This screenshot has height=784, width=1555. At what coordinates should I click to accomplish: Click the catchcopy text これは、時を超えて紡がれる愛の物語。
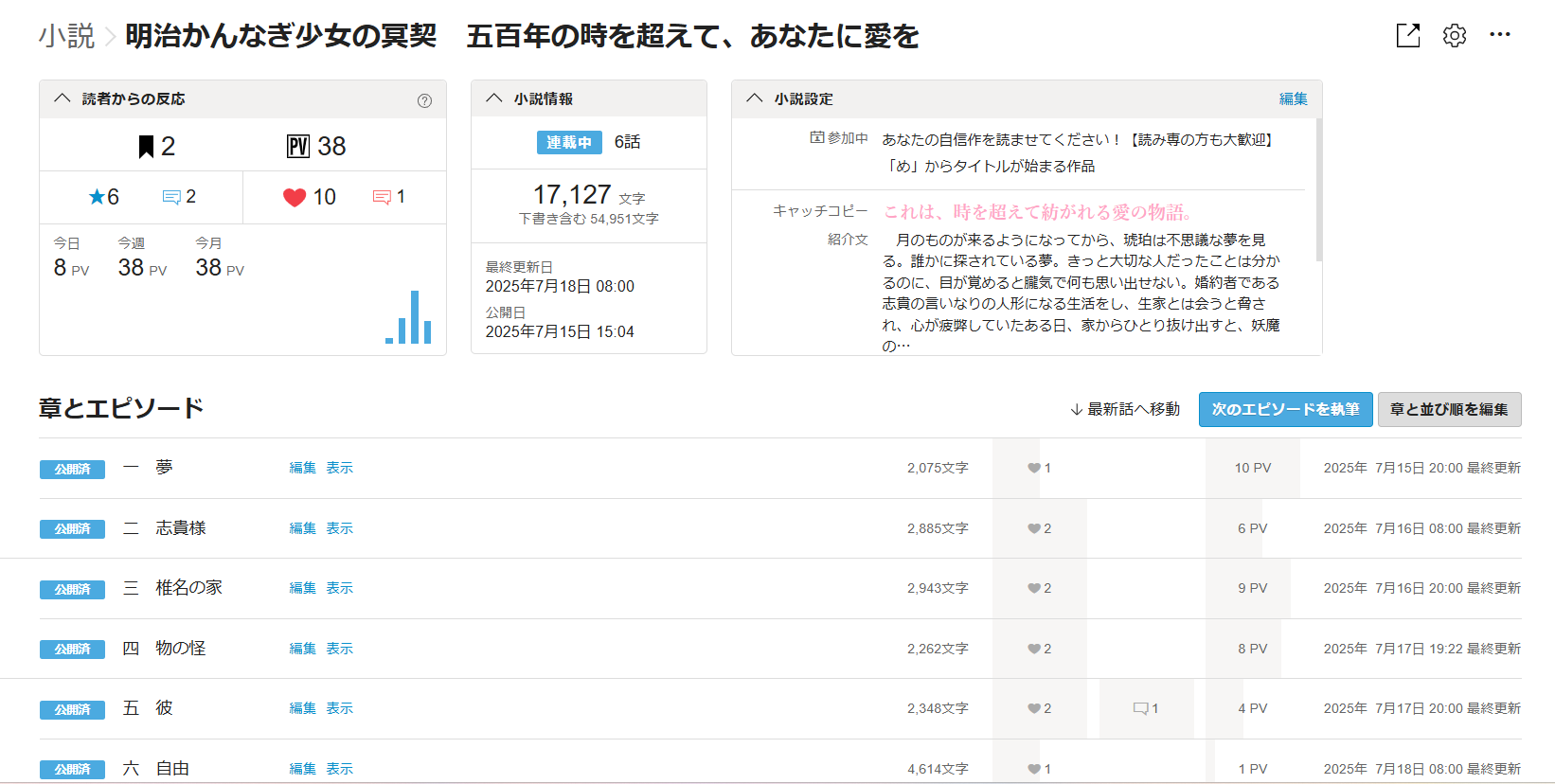pos(1038,212)
